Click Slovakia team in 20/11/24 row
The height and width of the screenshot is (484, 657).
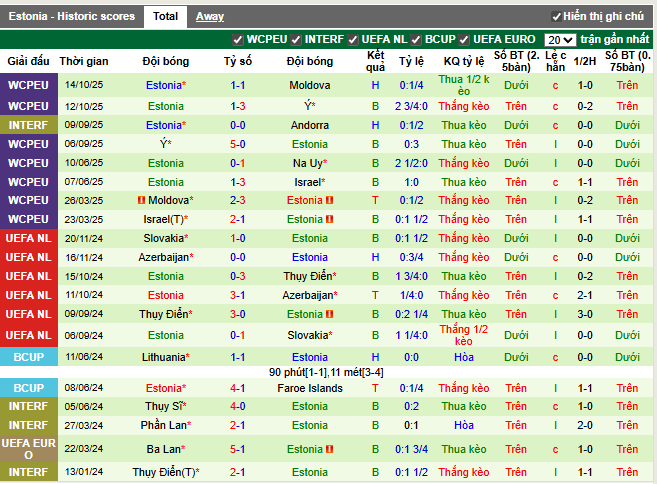point(166,238)
